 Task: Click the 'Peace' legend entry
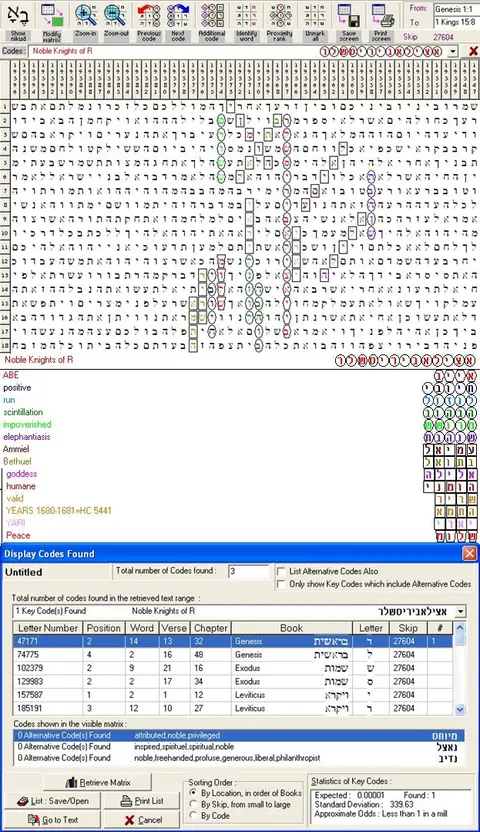click(18, 535)
